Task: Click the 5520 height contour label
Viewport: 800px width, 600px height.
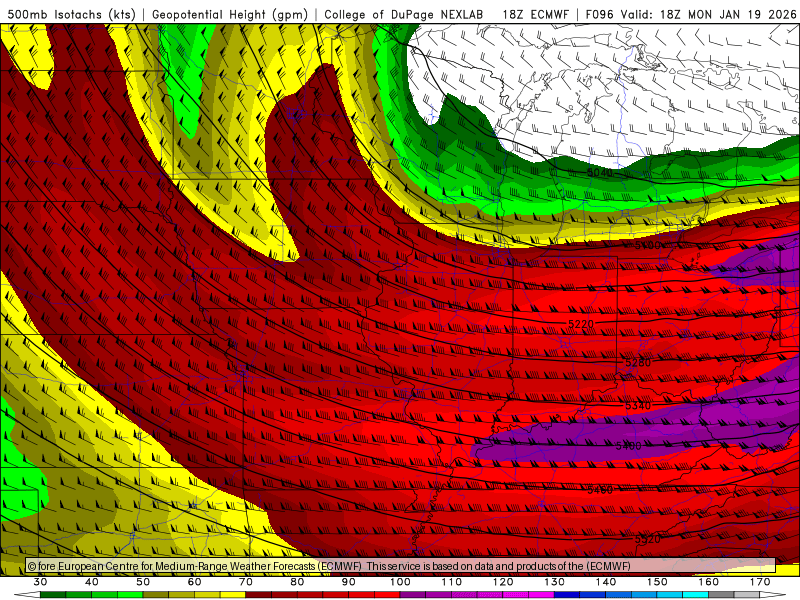Action: [648, 539]
